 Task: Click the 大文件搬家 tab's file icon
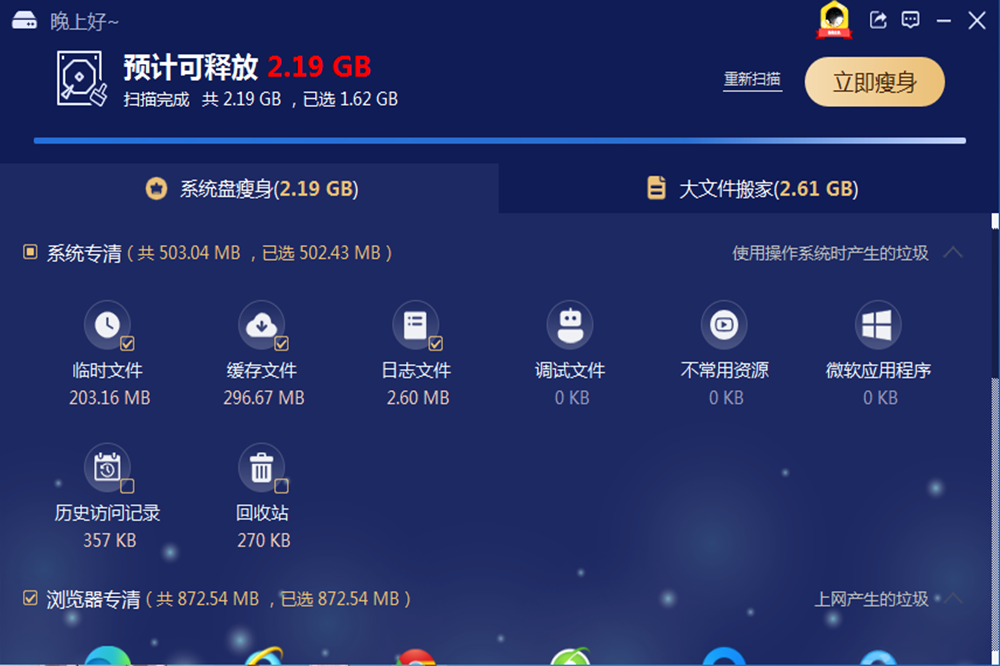pos(656,188)
